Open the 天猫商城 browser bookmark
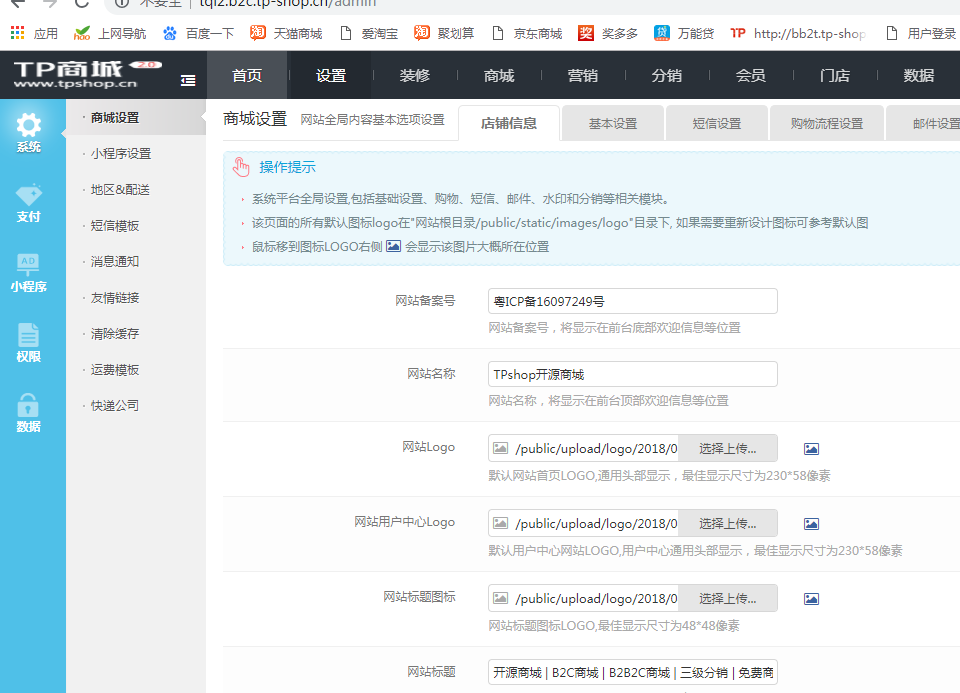Viewport: 960px width, 693px height. (x=287, y=34)
